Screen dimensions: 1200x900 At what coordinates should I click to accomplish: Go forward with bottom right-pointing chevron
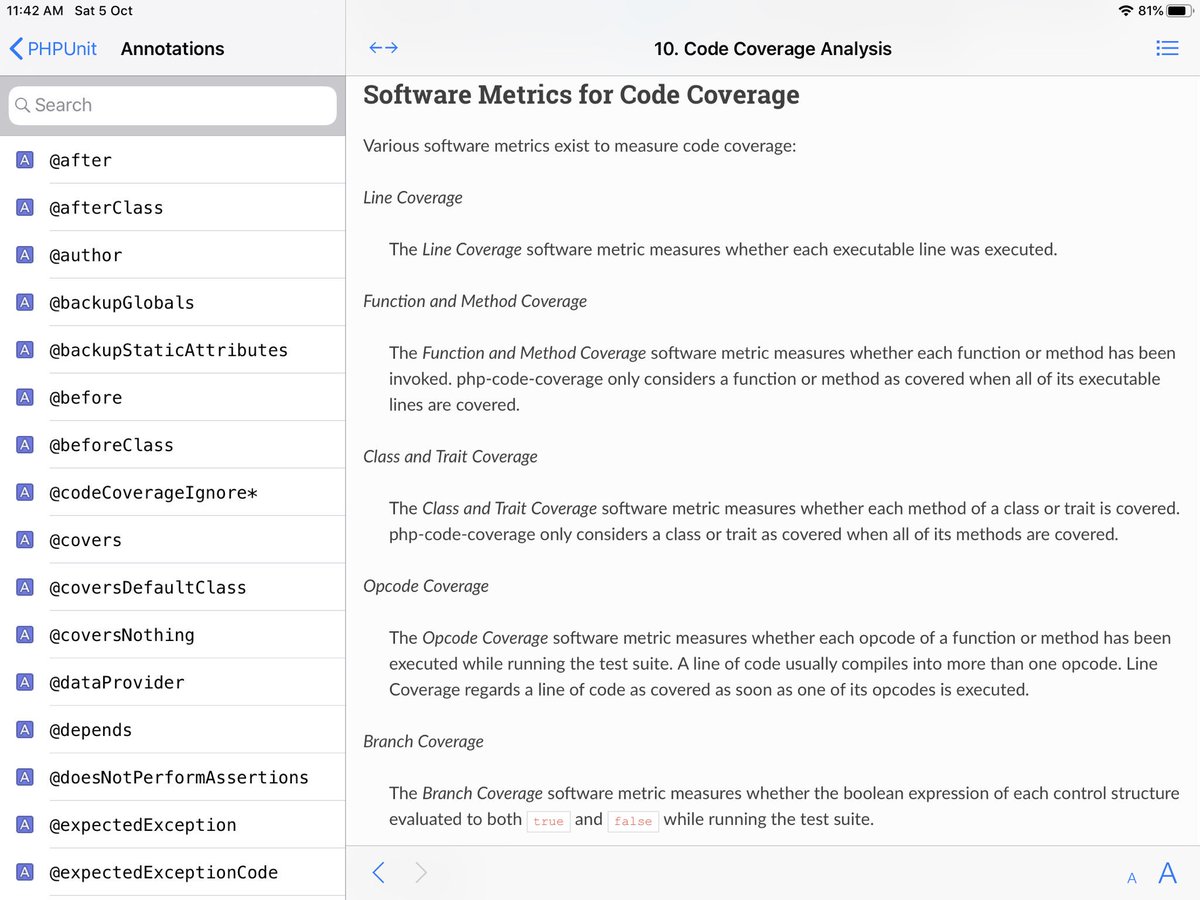[x=421, y=873]
